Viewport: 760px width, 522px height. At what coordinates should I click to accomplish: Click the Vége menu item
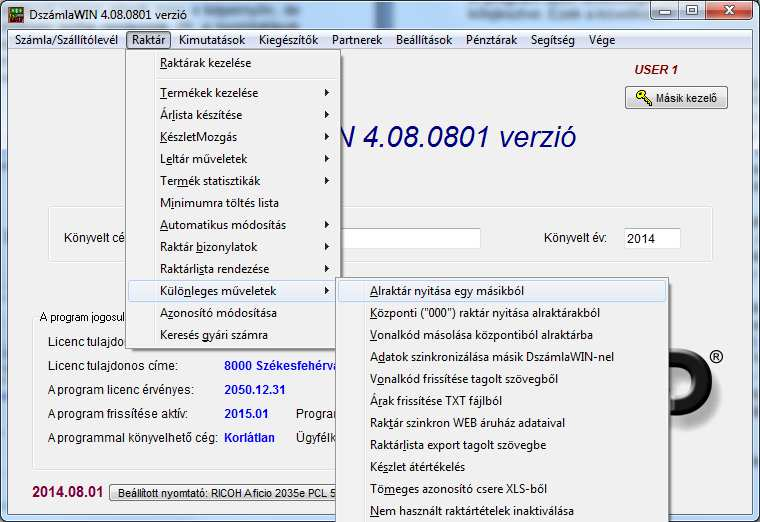click(602, 40)
